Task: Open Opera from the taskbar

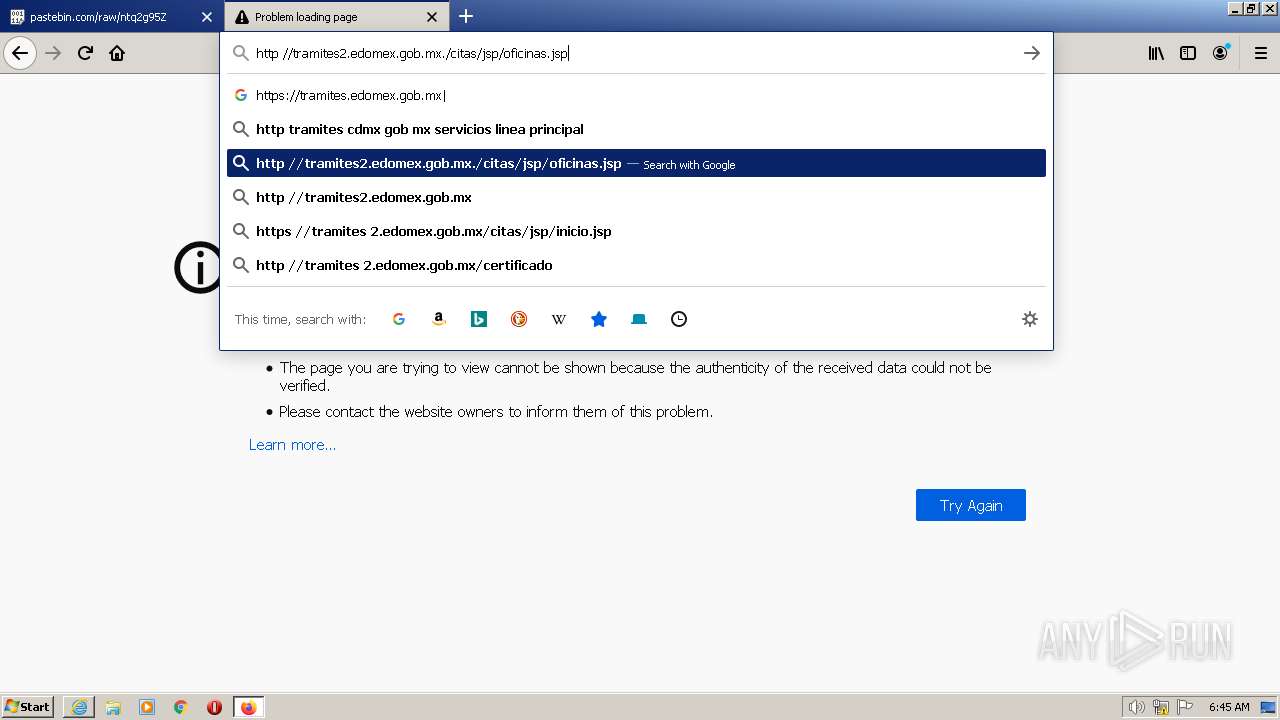Action: click(x=214, y=707)
